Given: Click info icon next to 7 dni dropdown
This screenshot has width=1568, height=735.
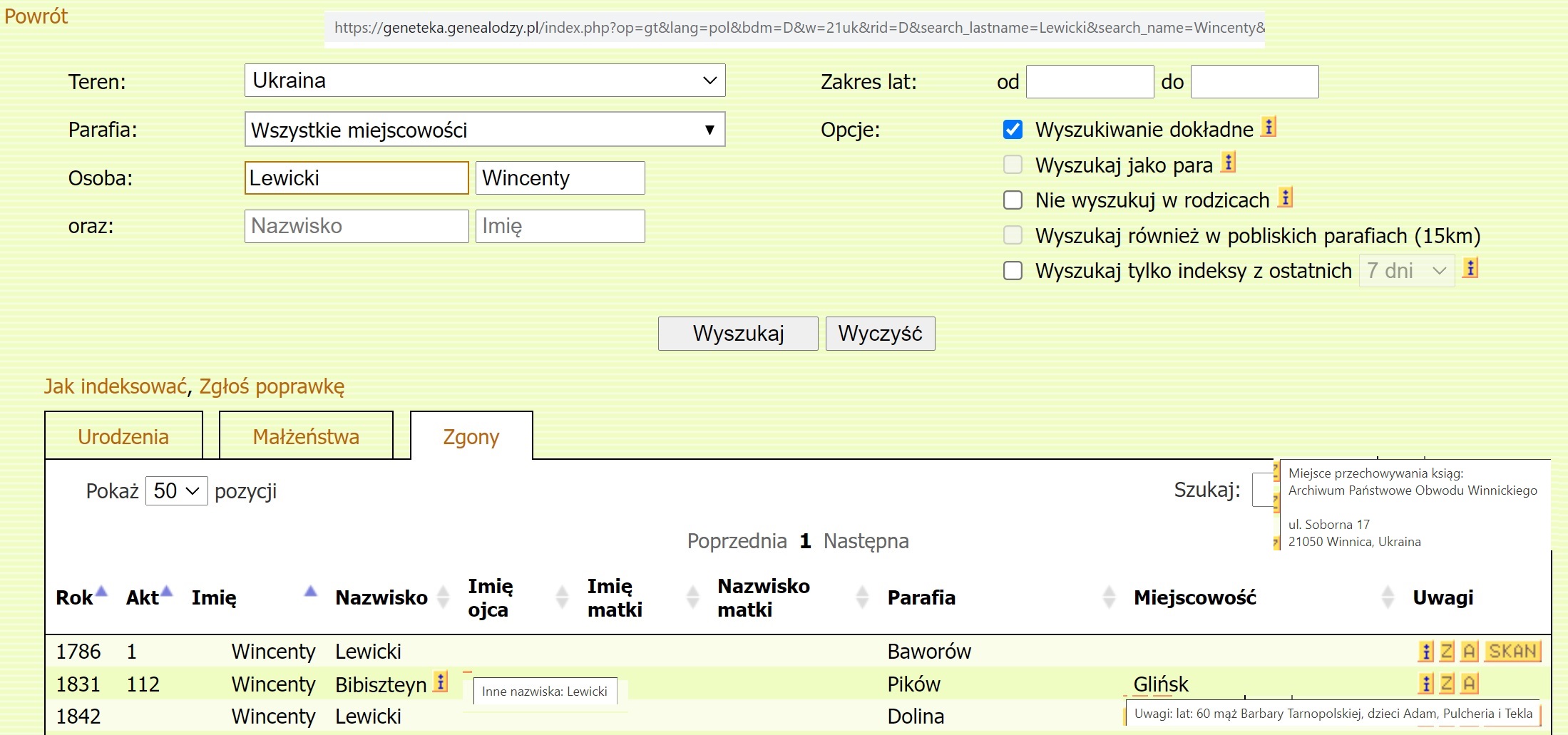Looking at the screenshot, I should point(1470,269).
